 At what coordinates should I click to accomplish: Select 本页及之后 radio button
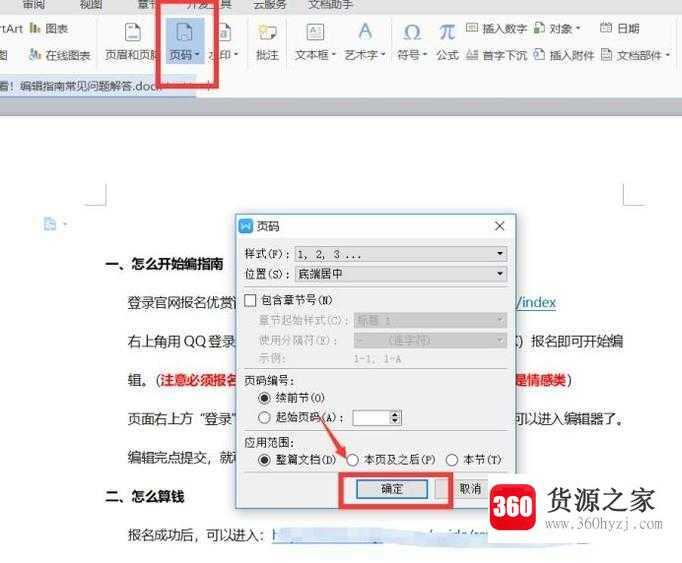point(352,460)
